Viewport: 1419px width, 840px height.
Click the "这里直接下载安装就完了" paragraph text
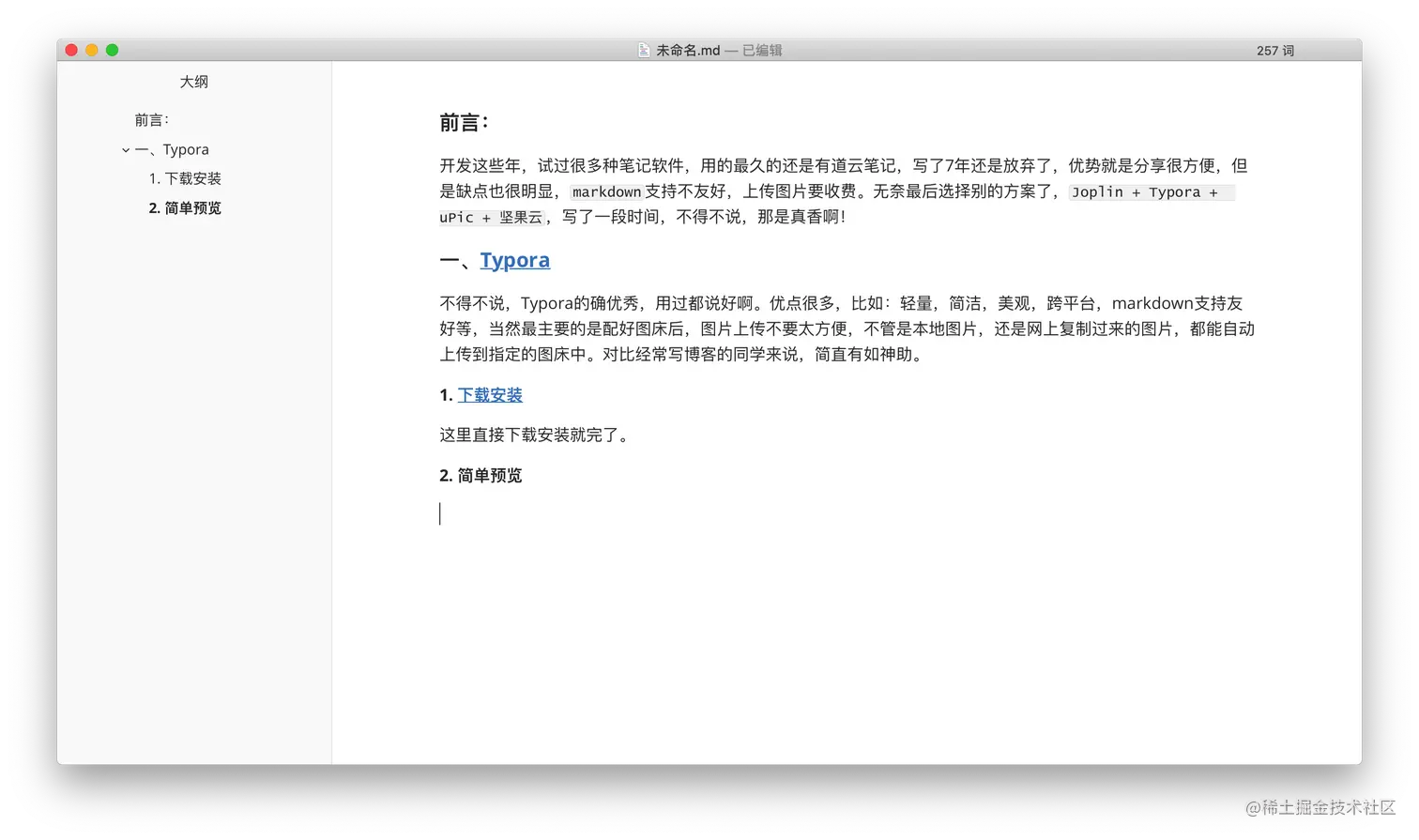[535, 435]
